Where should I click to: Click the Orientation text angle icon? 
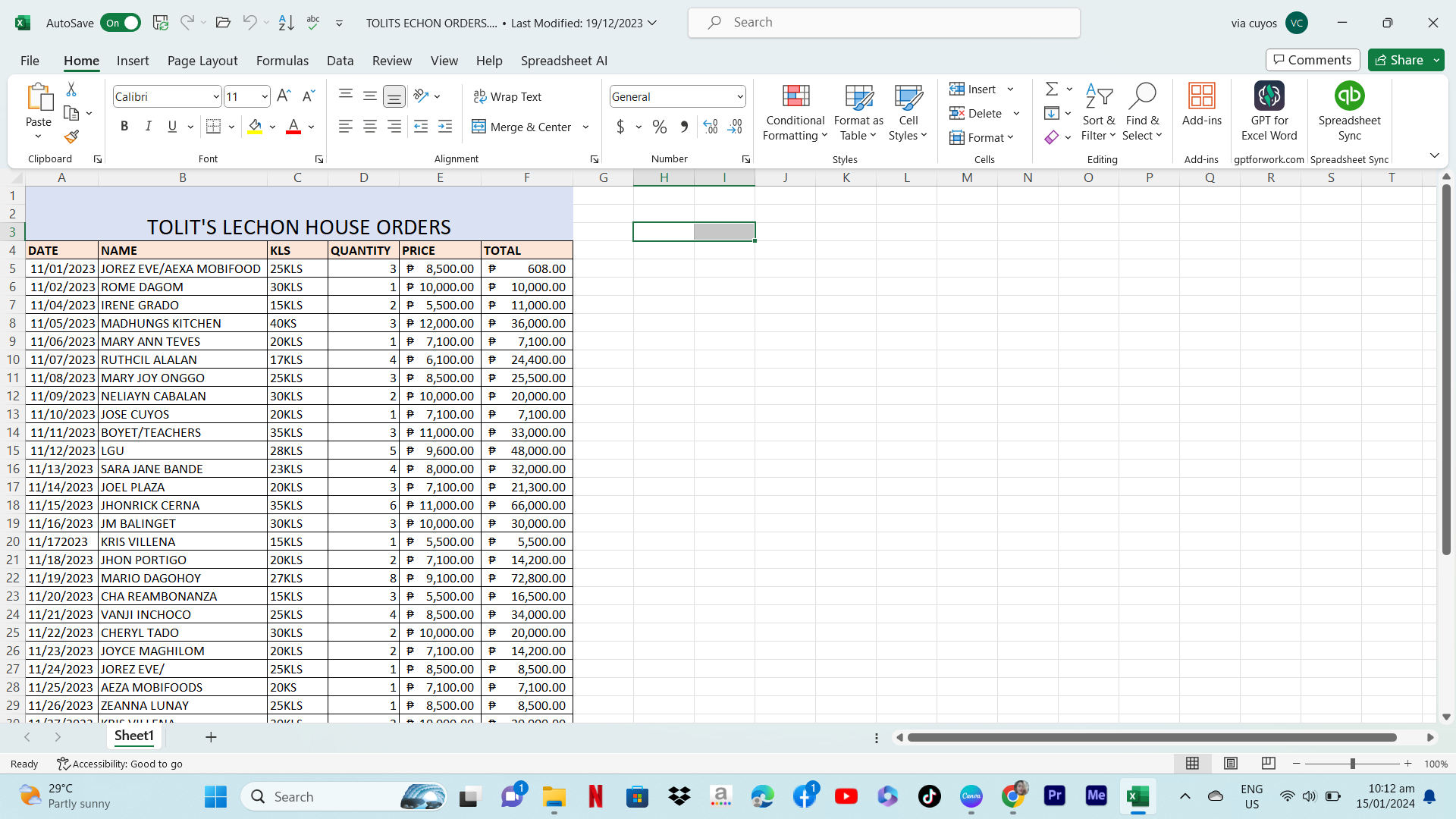point(421,96)
